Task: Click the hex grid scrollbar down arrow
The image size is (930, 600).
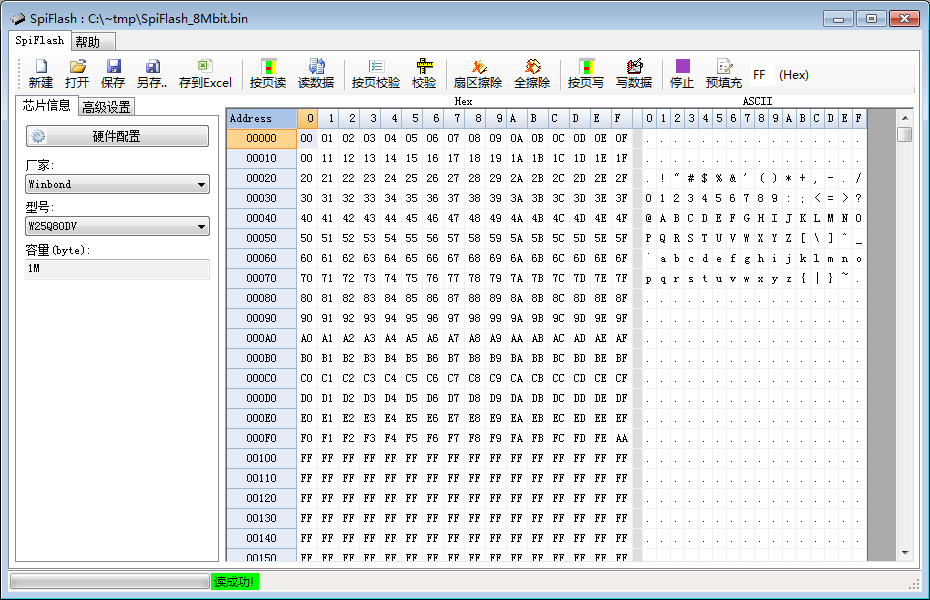Action: tap(904, 551)
